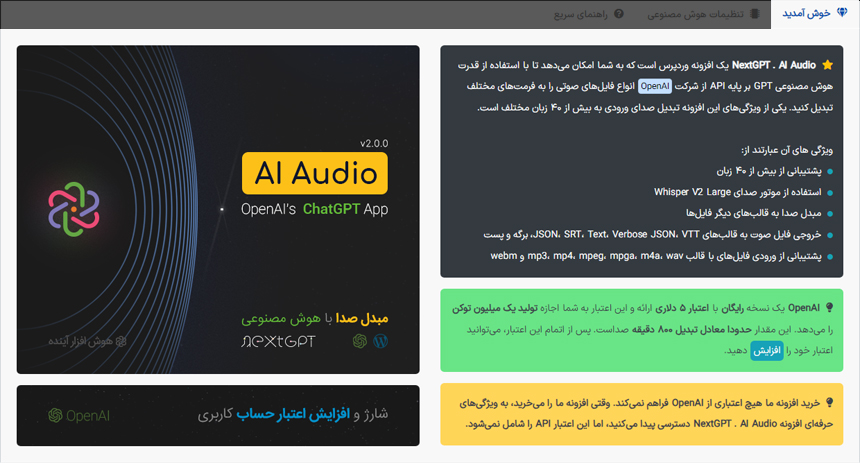Screen dimensions: 860x463
Task: Click the chip icon beside تنظیمات هوش مصنوعی
Action: pyautogui.click(x=755, y=14)
